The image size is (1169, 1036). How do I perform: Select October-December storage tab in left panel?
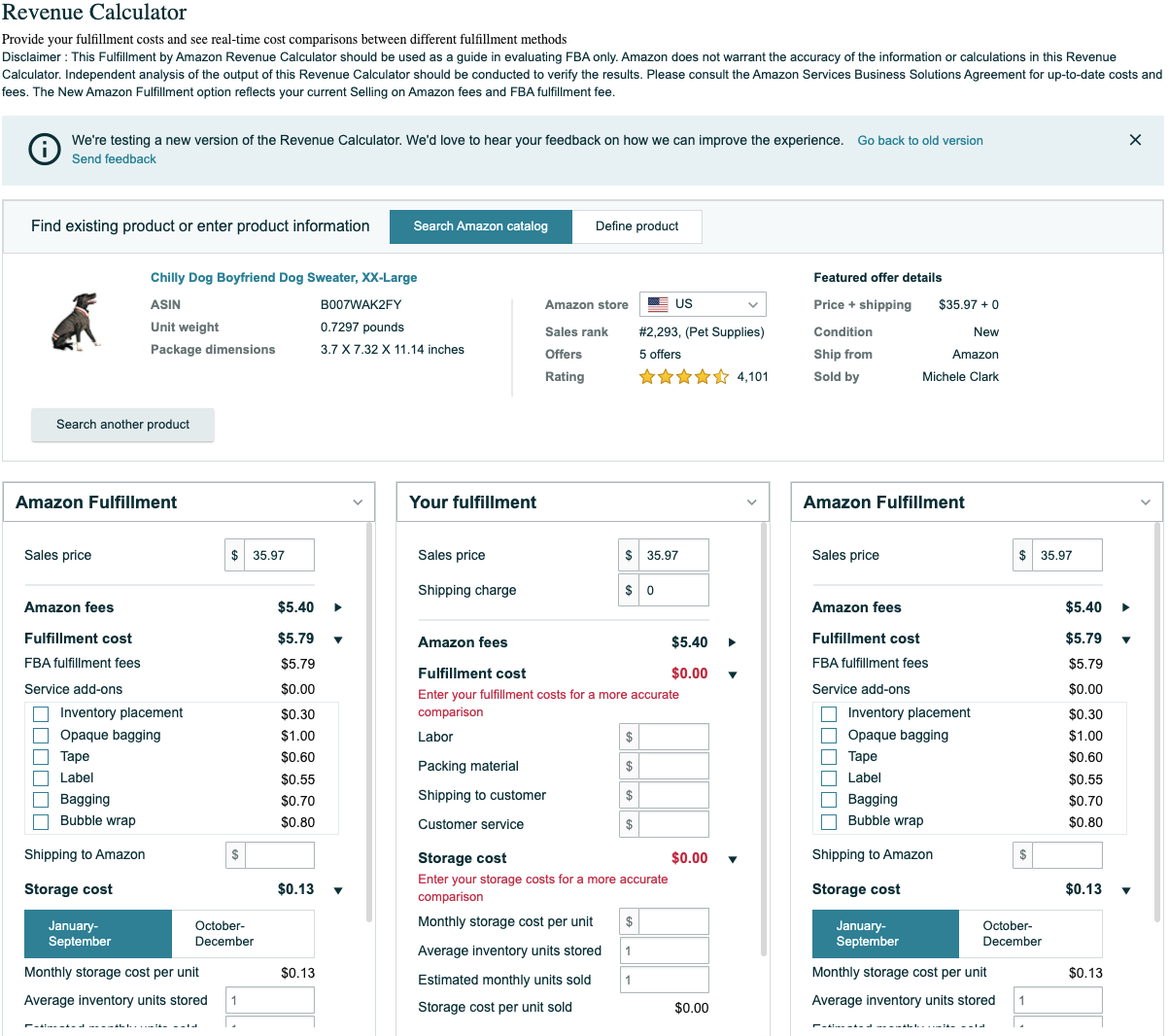pyautogui.click(x=242, y=934)
